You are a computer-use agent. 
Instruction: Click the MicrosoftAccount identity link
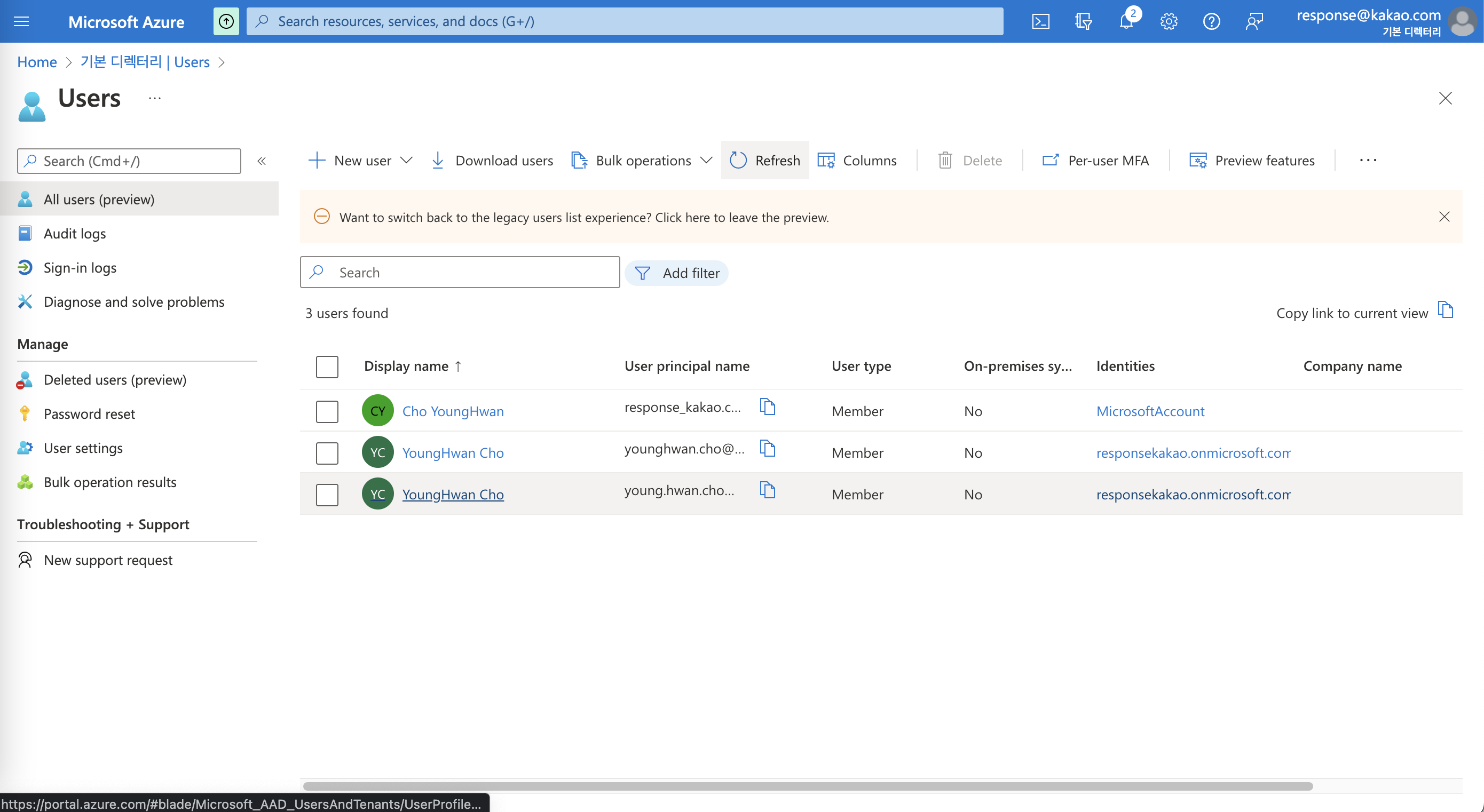[x=1150, y=411]
